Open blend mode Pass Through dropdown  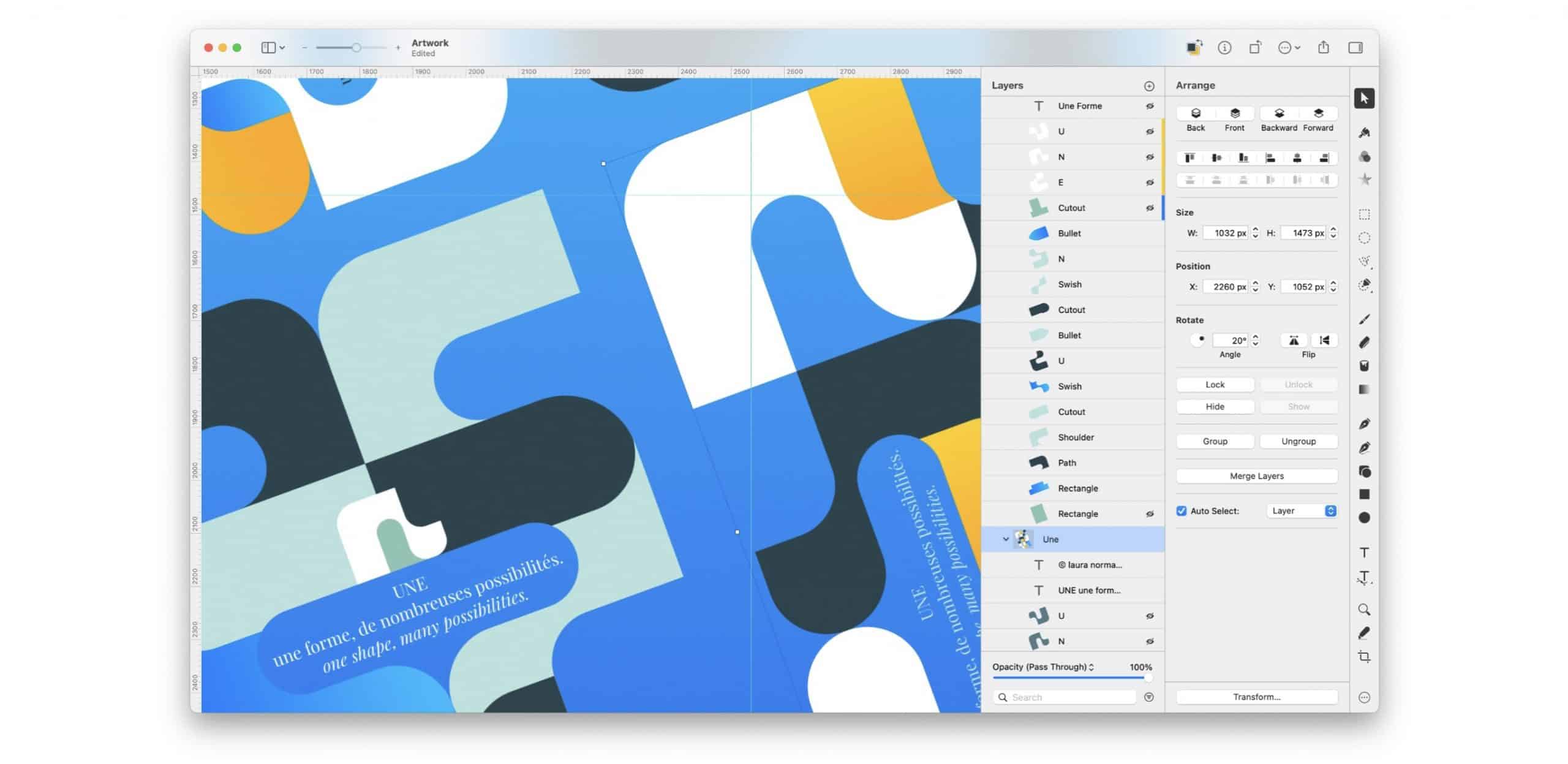pyautogui.click(x=1043, y=667)
